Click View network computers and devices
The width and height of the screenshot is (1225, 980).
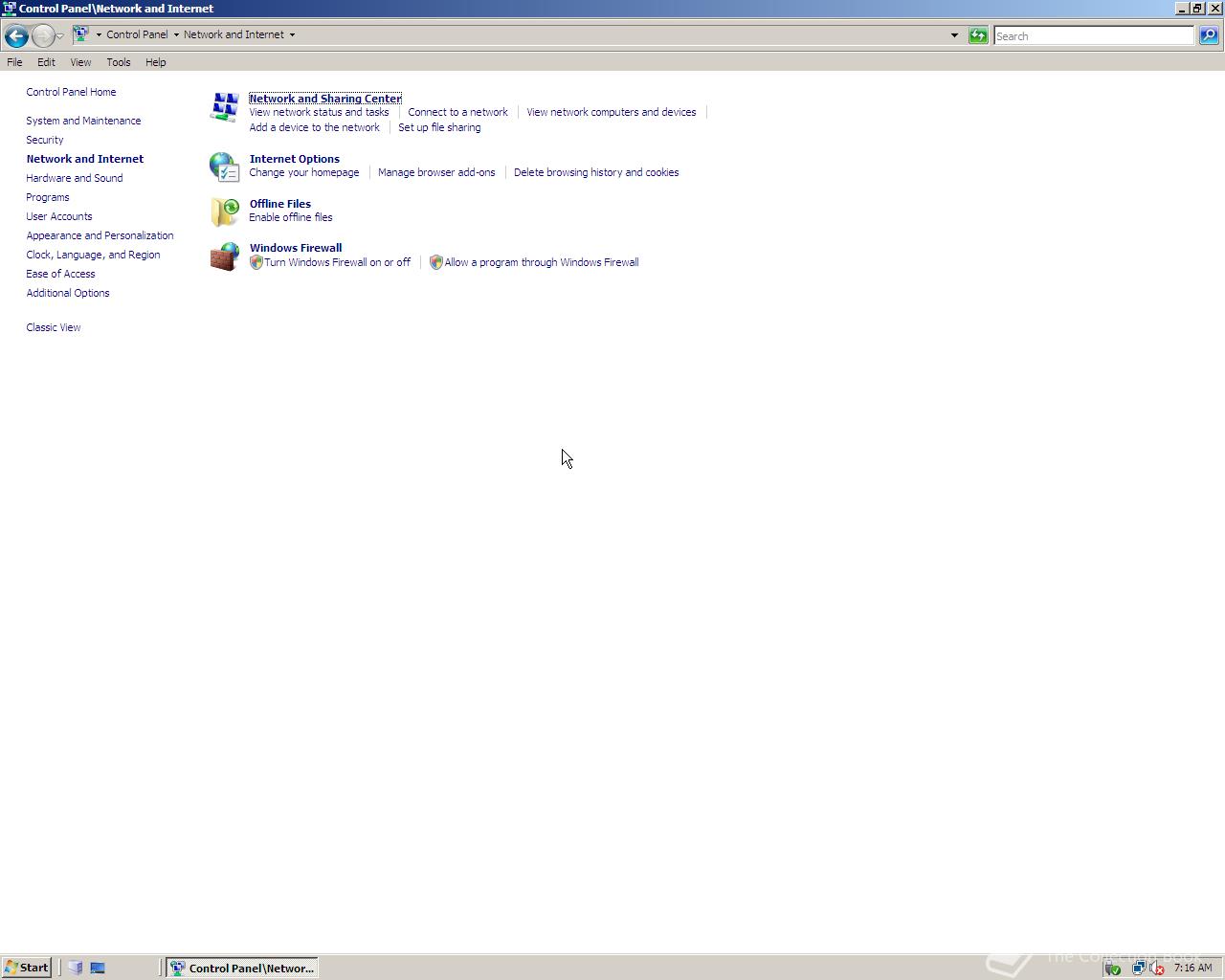point(612,112)
